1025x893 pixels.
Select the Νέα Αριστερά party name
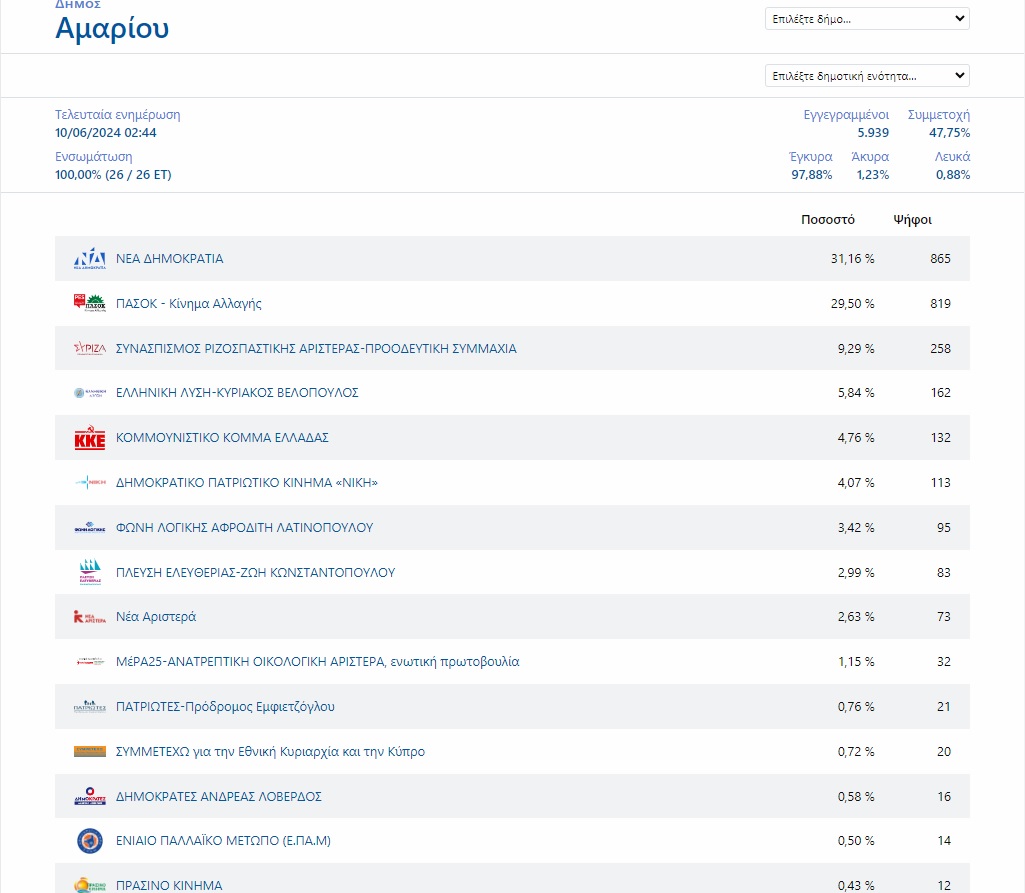point(156,617)
